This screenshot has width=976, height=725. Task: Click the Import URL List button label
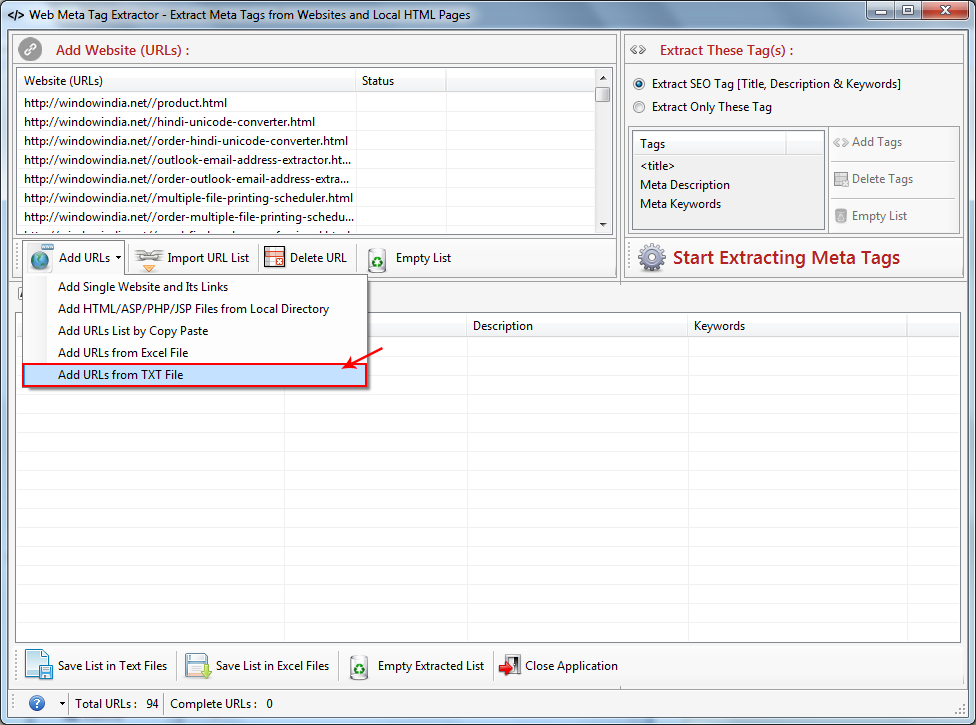[208, 258]
